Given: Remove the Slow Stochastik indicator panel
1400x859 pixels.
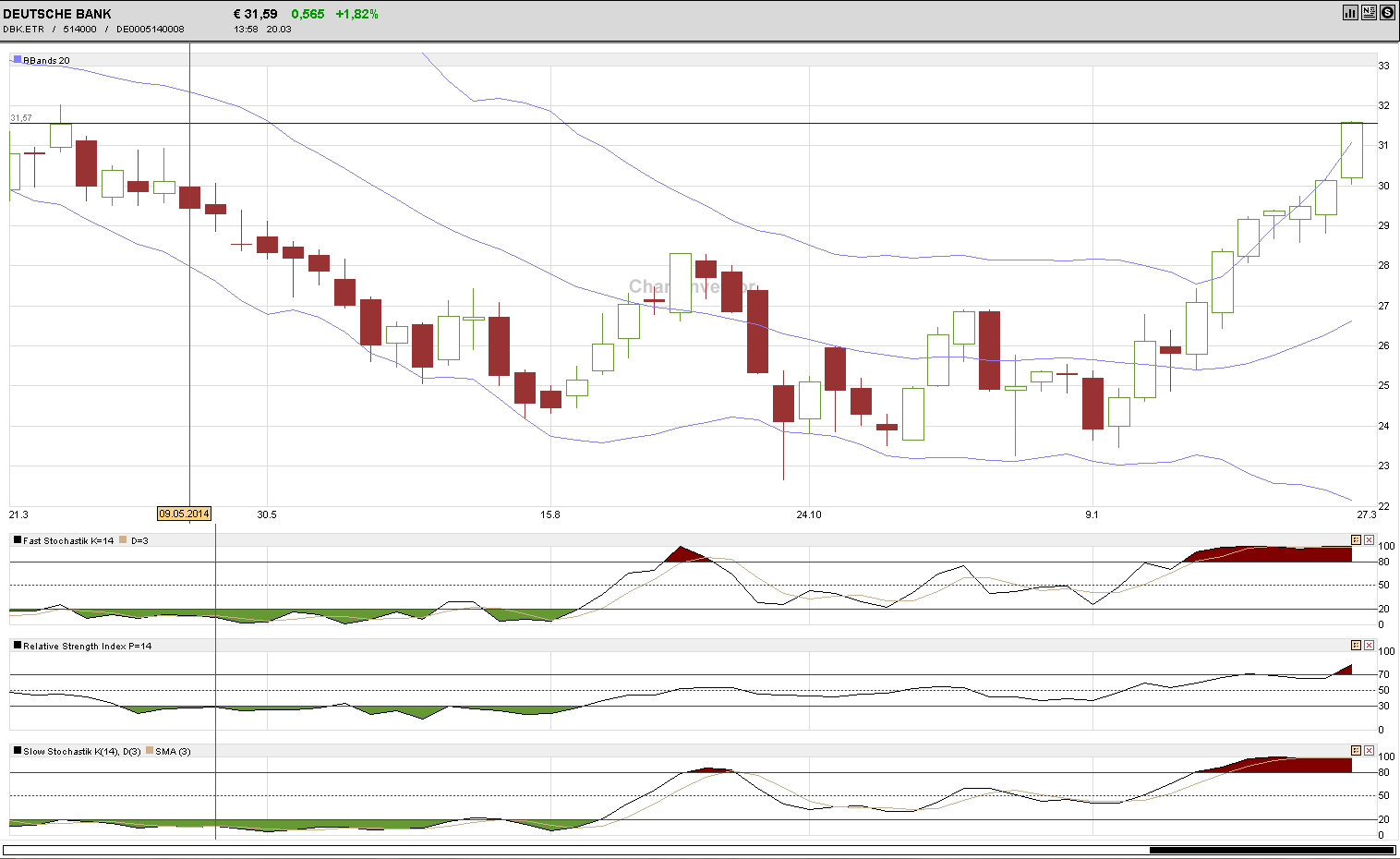Looking at the screenshot, I should tap(1369, 750).
